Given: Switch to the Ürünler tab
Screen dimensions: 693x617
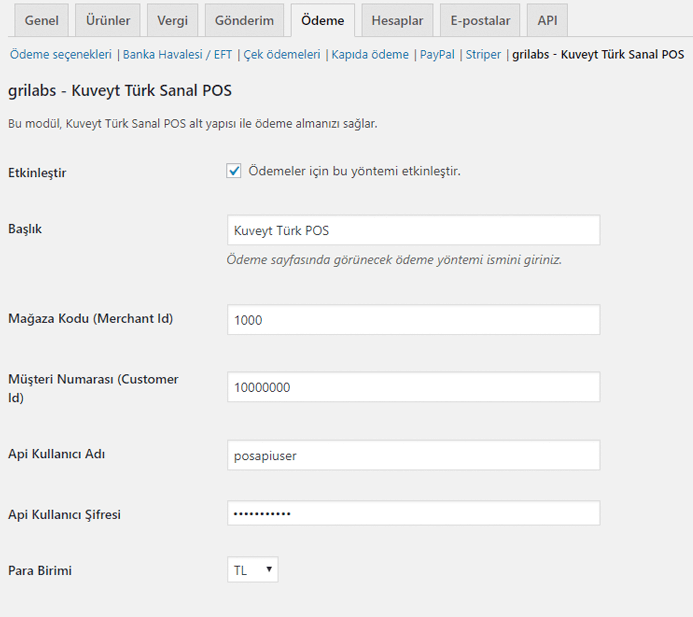Looking at the screenshot, I should (x=108, y=20).
